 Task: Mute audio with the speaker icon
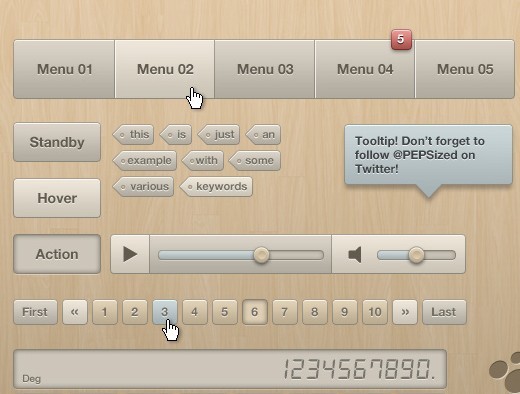click(355, 255)
